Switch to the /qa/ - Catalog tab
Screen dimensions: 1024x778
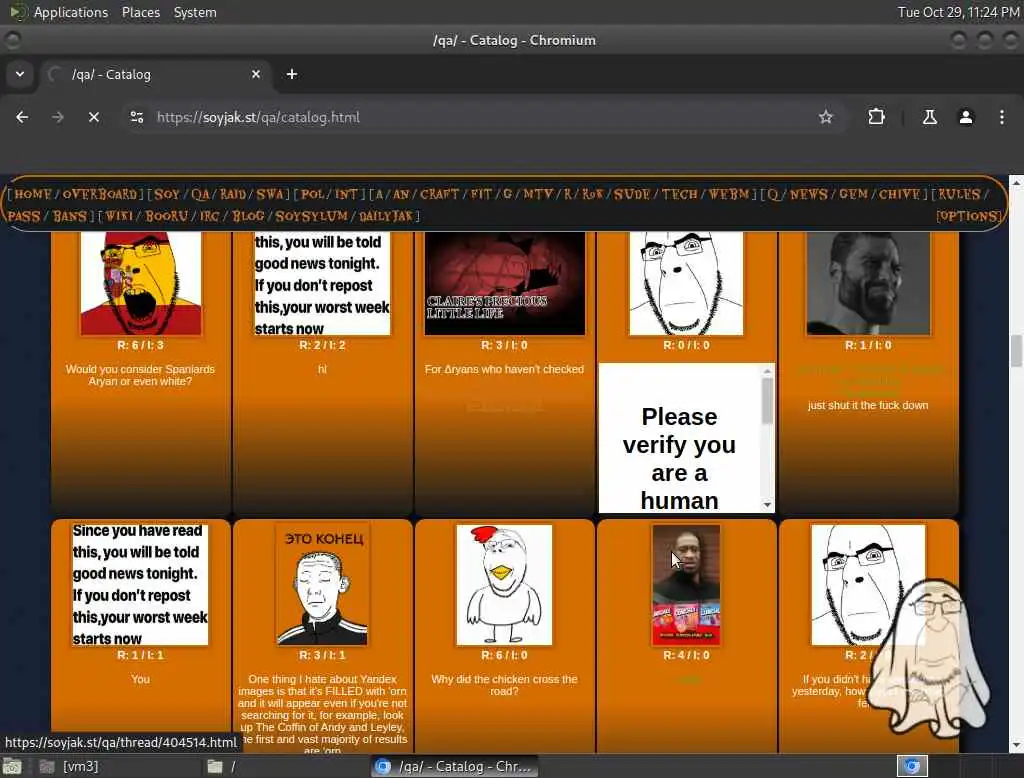click(155, 74)
